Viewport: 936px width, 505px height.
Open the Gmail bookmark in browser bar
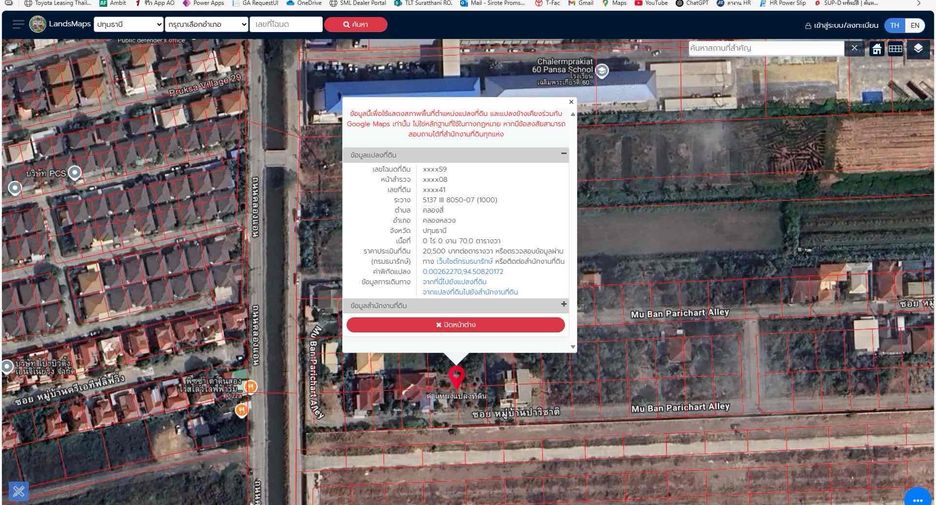[580, 3]
